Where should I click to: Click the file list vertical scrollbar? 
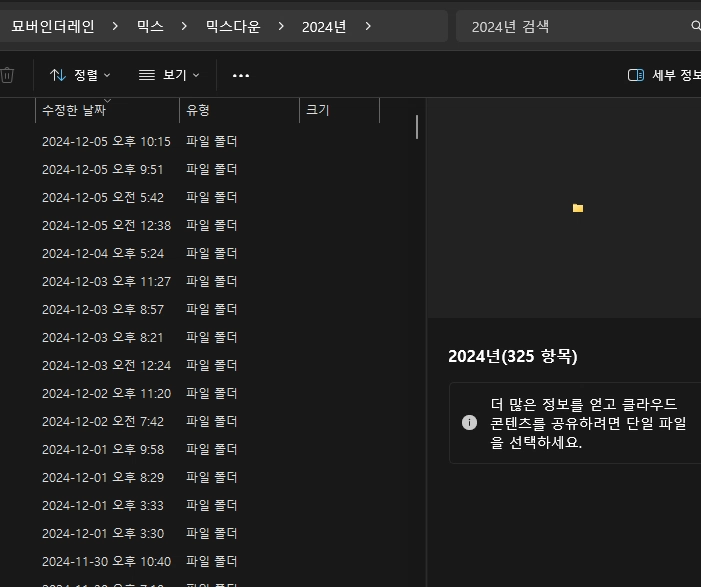coord(417,127)
